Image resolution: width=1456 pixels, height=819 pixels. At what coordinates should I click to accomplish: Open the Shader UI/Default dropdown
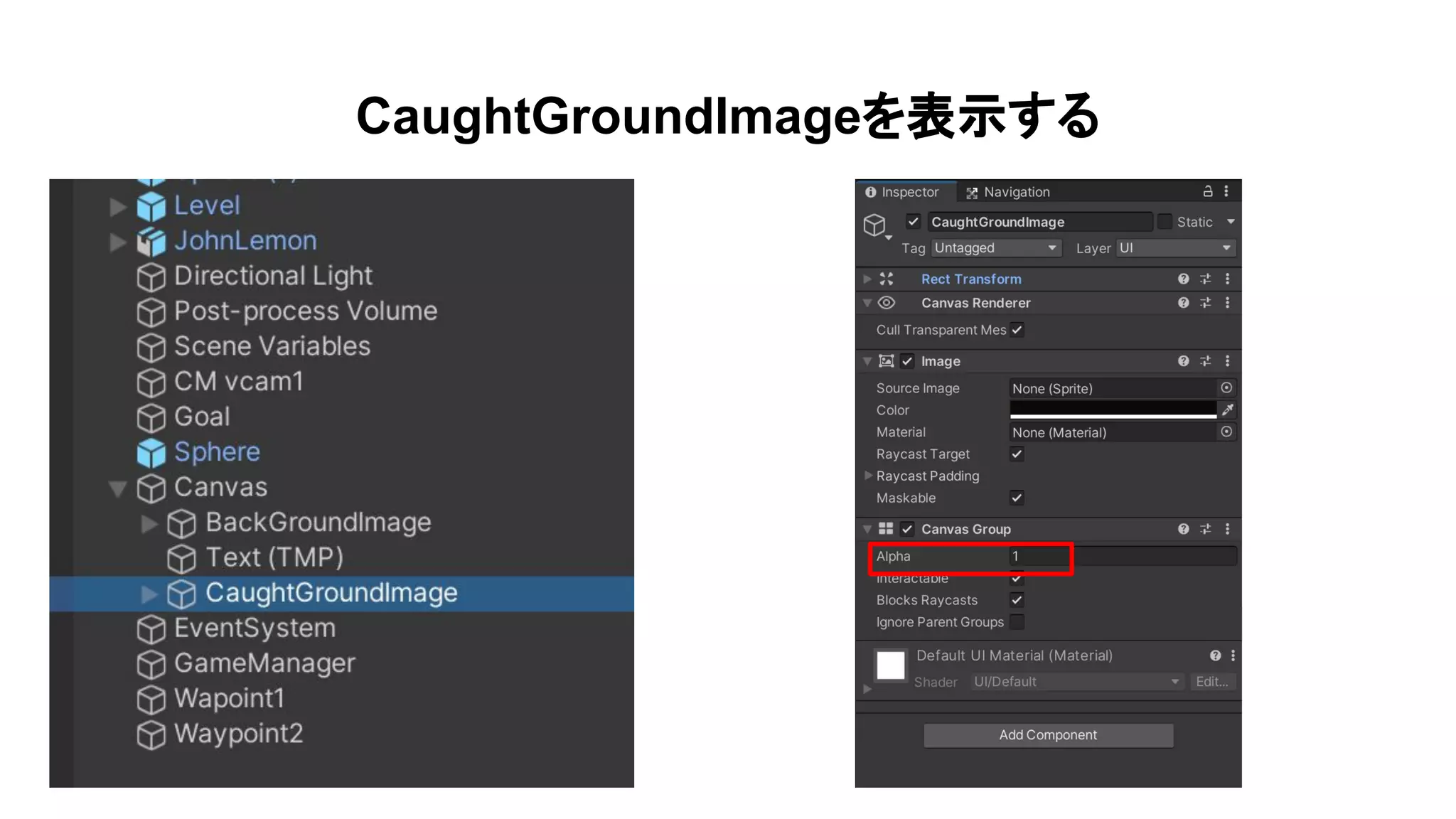pos(1077,682)
